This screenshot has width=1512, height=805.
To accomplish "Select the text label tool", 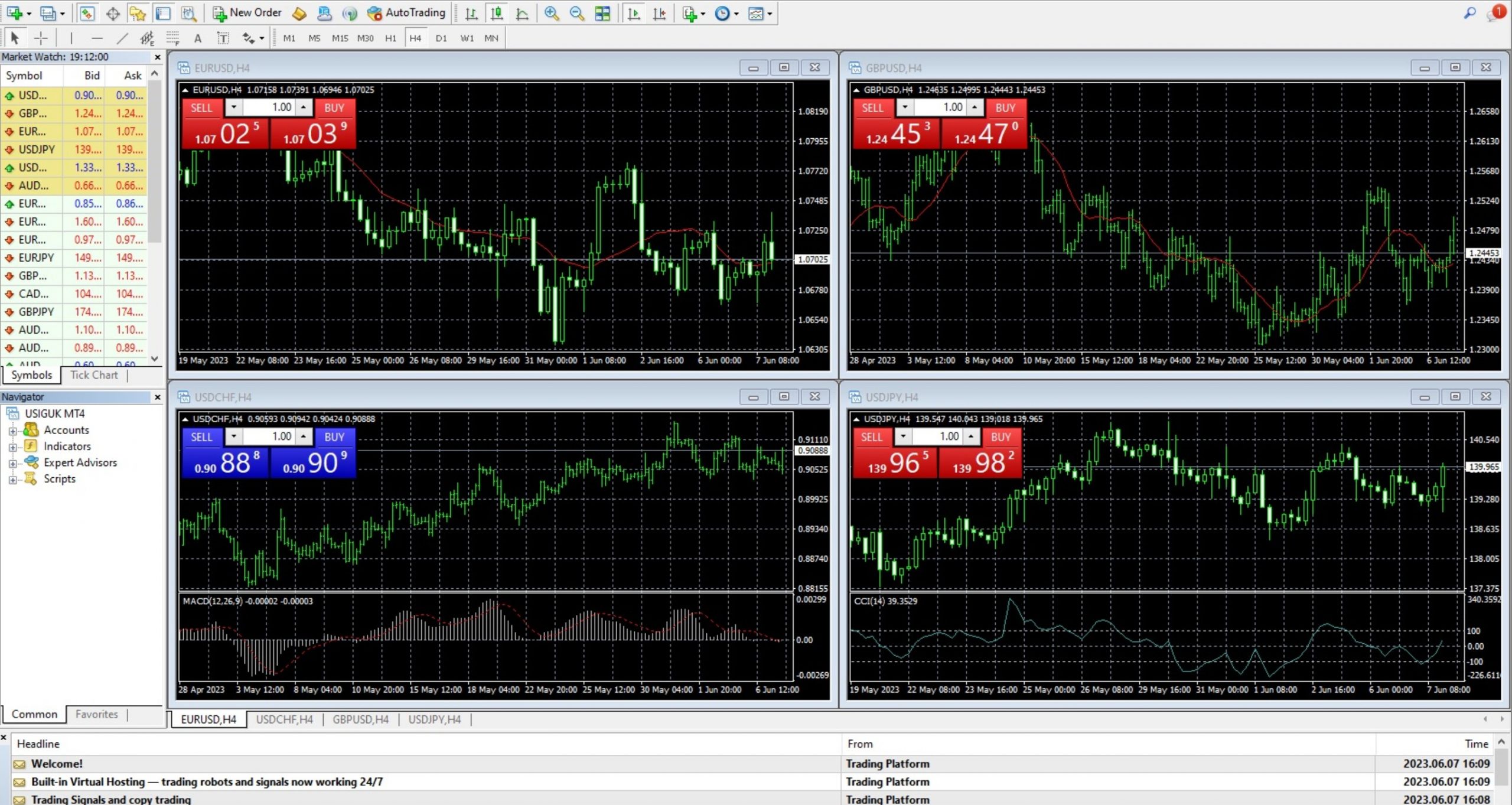I will [x=223, y=38].
